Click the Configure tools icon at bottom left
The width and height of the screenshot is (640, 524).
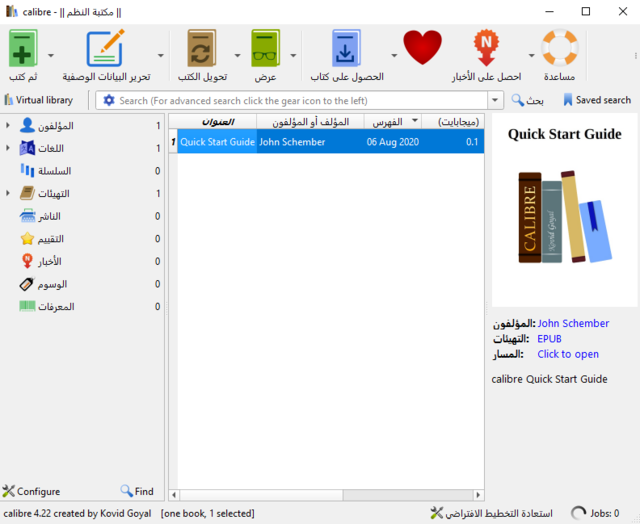pos(8,491)
